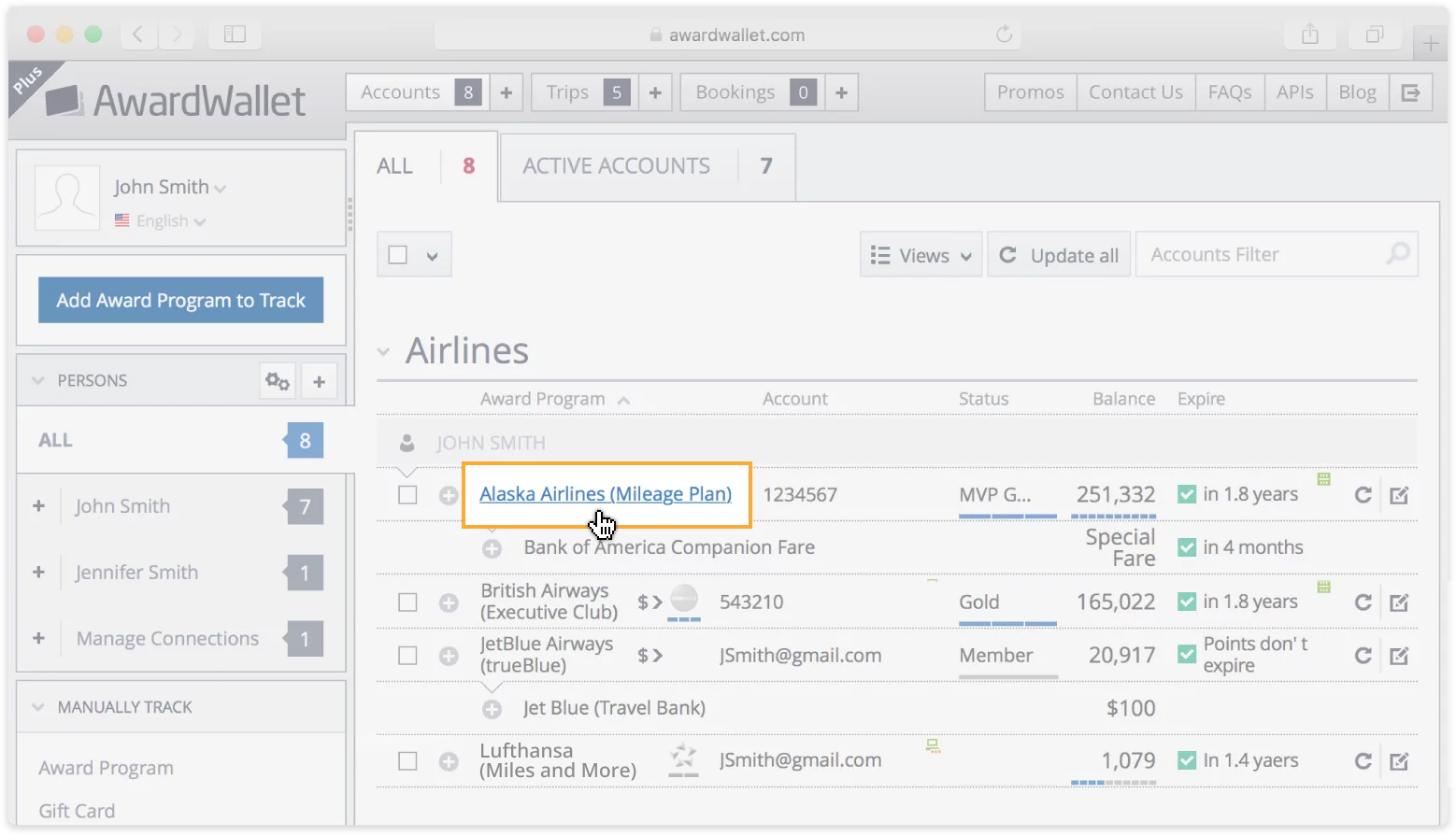Open persons settings gears icon
This screenshot has height=836, width=1456.
click(278, 381)
